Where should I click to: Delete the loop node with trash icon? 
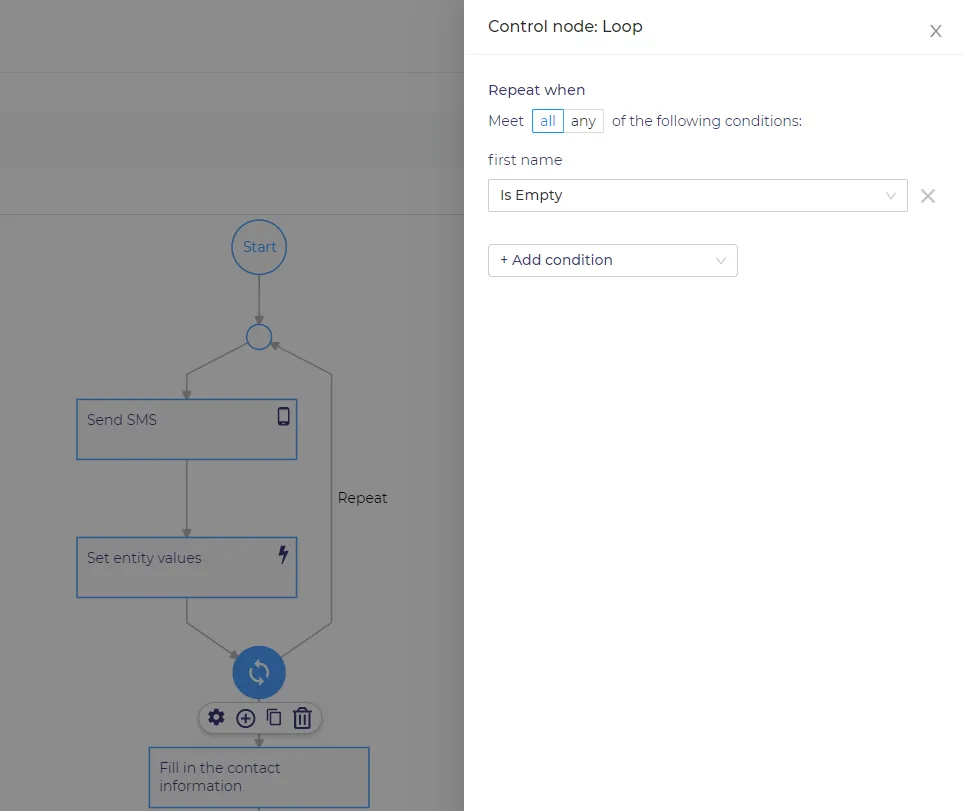[x=302, y=718]
